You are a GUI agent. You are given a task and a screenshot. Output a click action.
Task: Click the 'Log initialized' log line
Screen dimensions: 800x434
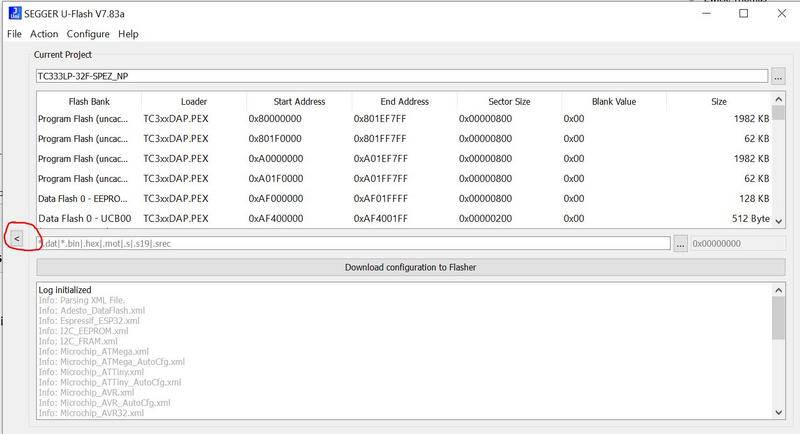coord(65,290)
